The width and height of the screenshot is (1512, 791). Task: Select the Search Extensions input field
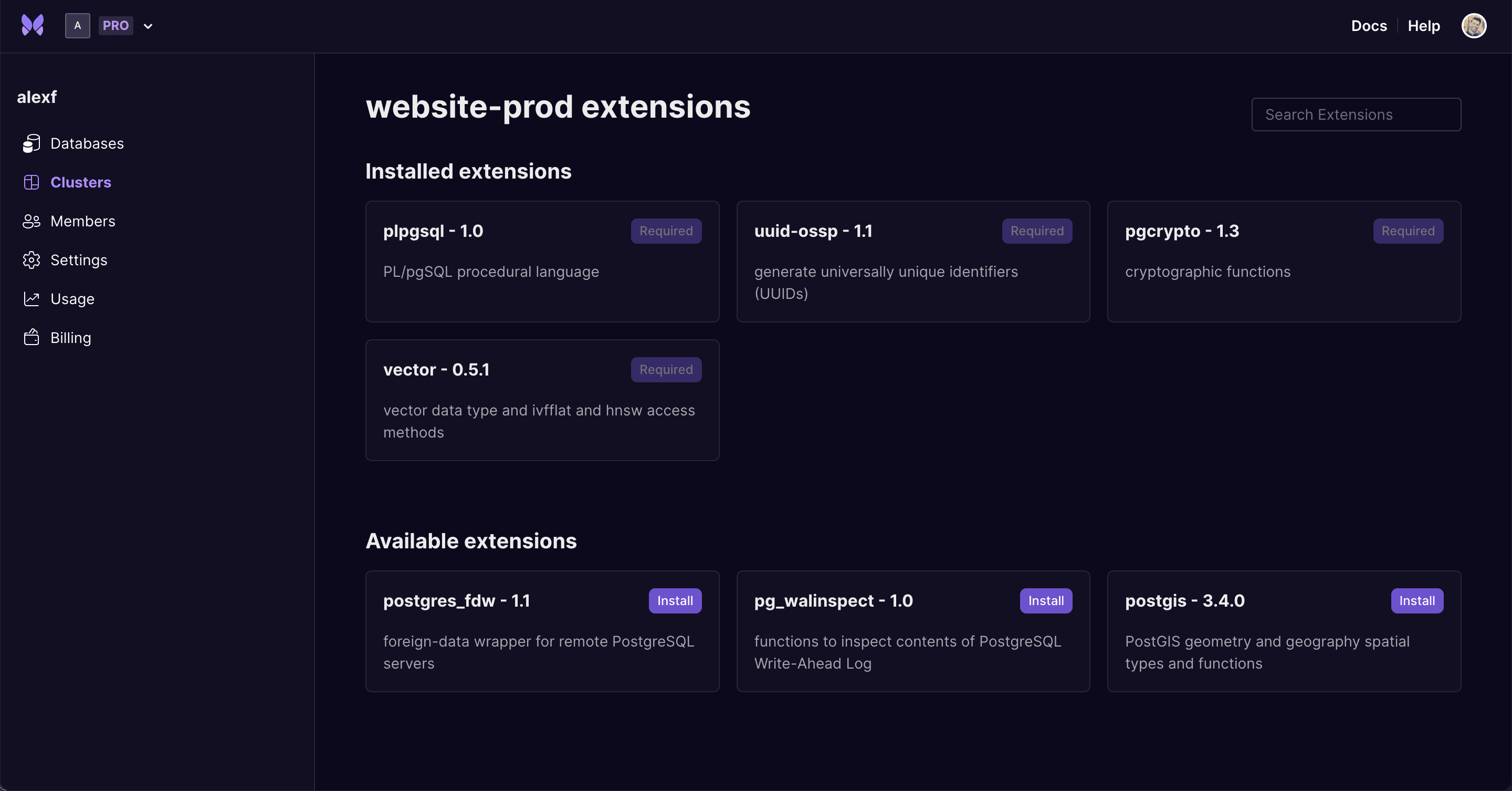pos(1356,114)
